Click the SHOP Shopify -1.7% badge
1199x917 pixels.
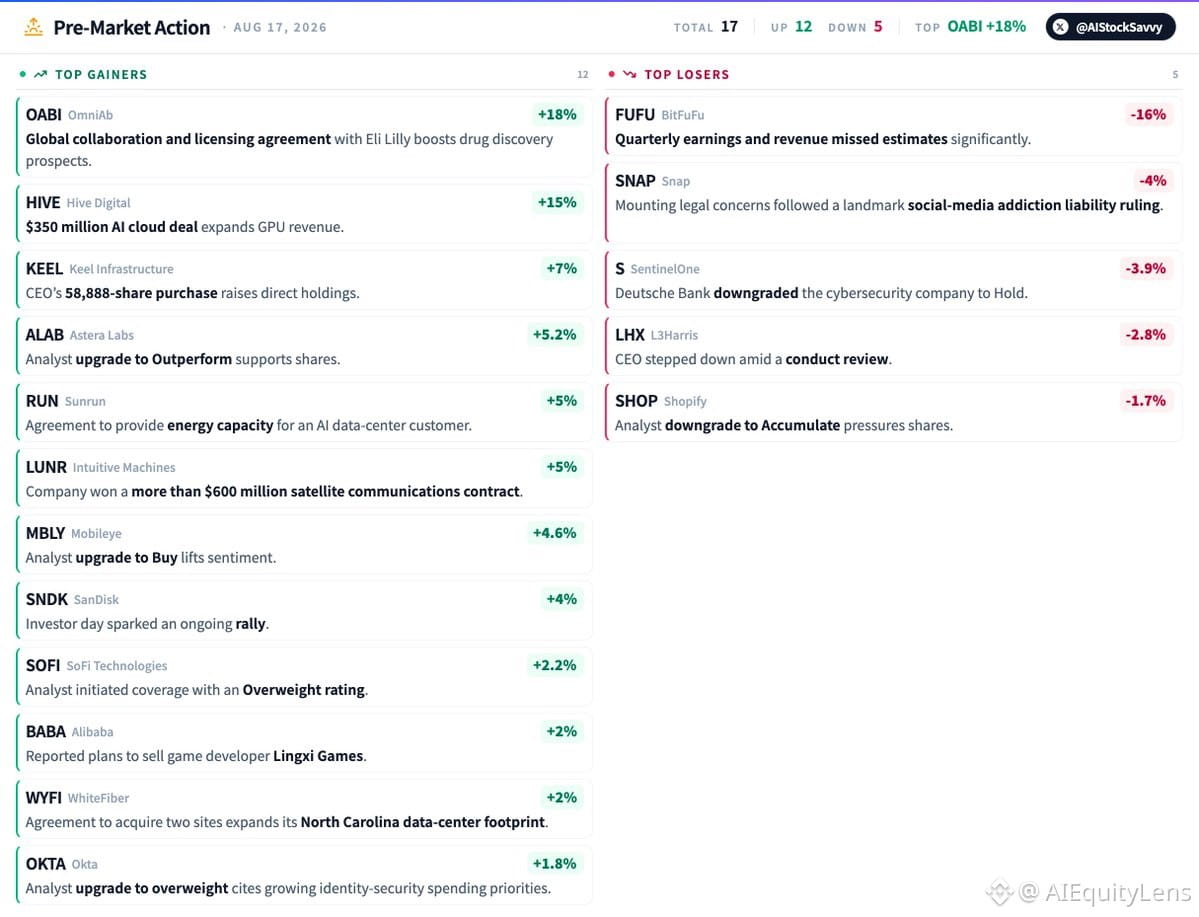click(1145, 401)
